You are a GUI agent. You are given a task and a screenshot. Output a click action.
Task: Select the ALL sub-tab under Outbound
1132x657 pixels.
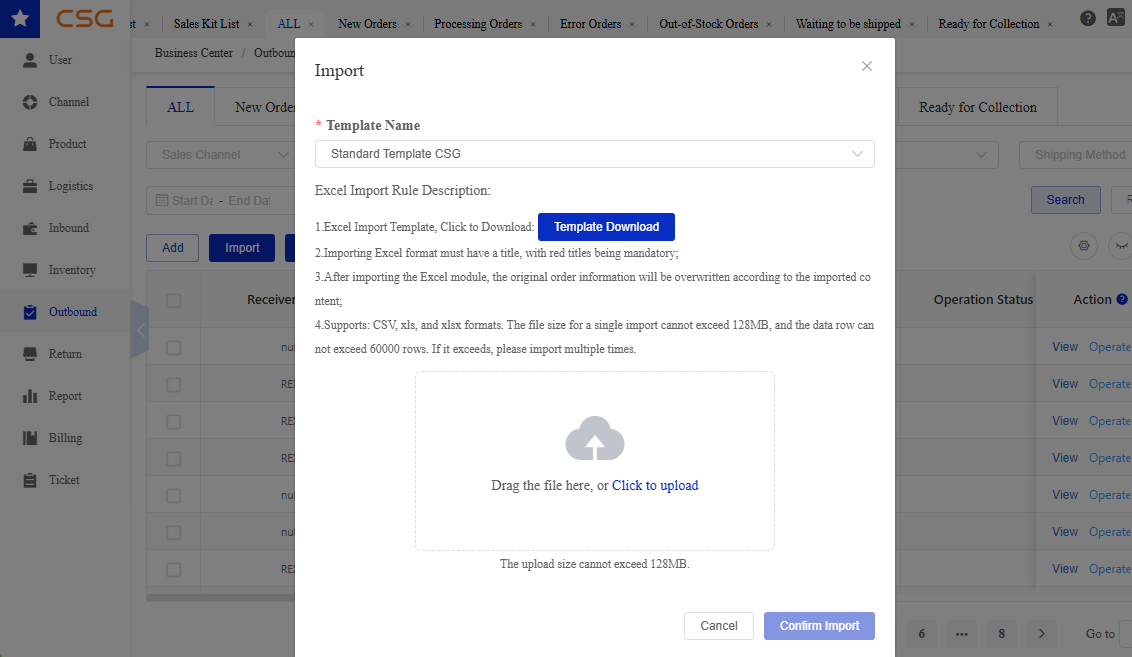coord(180,107)
